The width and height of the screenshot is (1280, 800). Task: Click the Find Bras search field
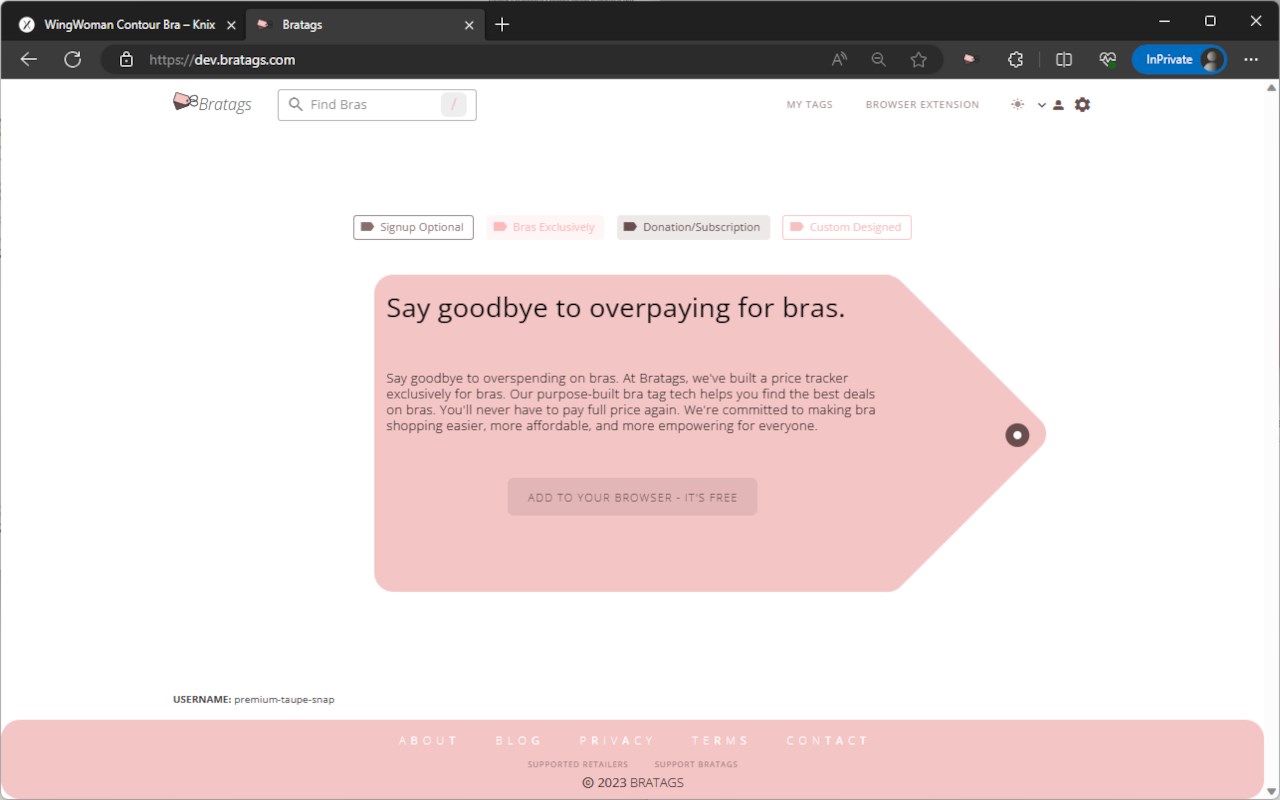pyautogui.click(x=377, y=104)
